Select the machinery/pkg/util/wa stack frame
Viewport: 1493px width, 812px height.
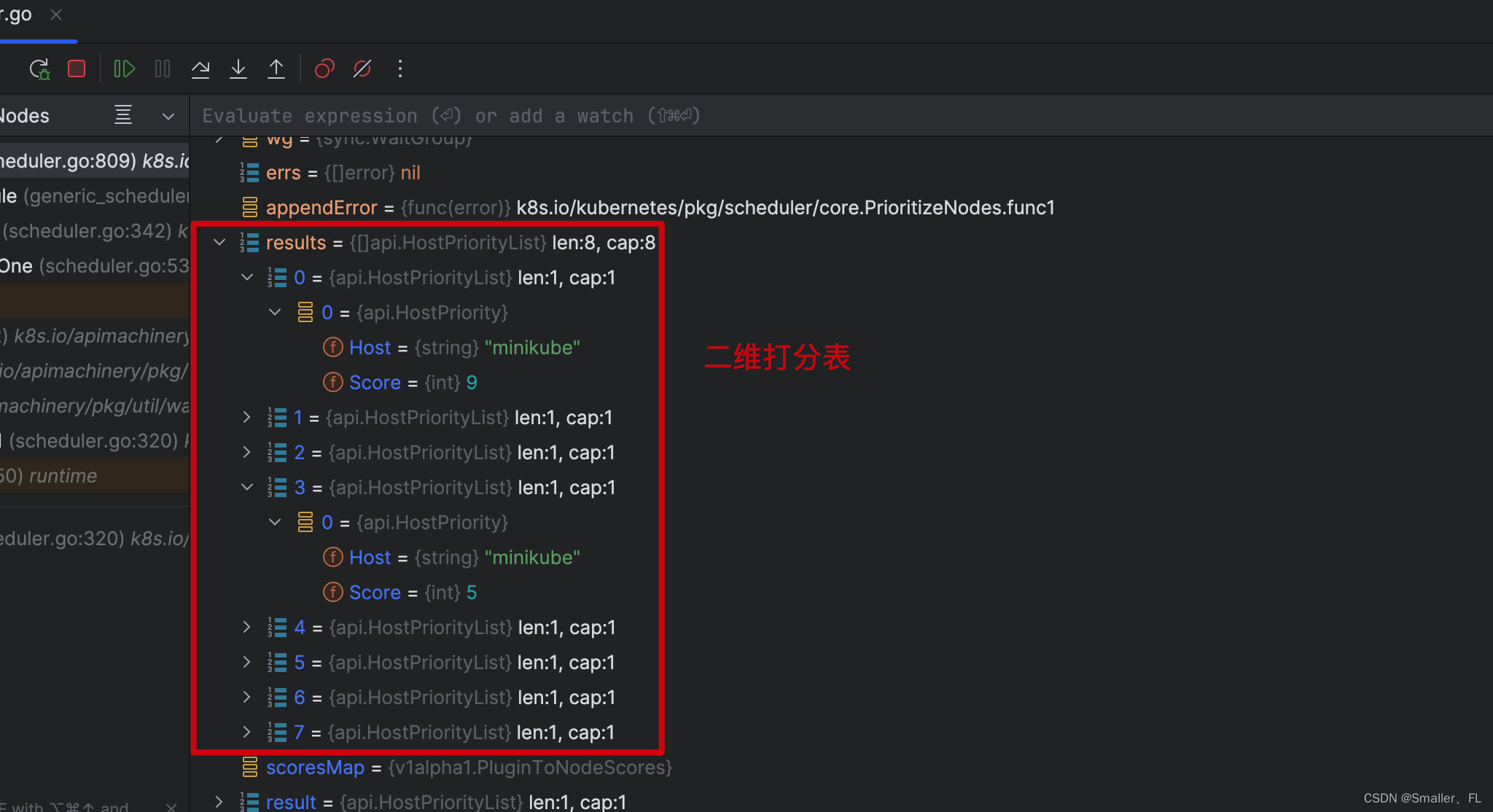pos(95,406)
